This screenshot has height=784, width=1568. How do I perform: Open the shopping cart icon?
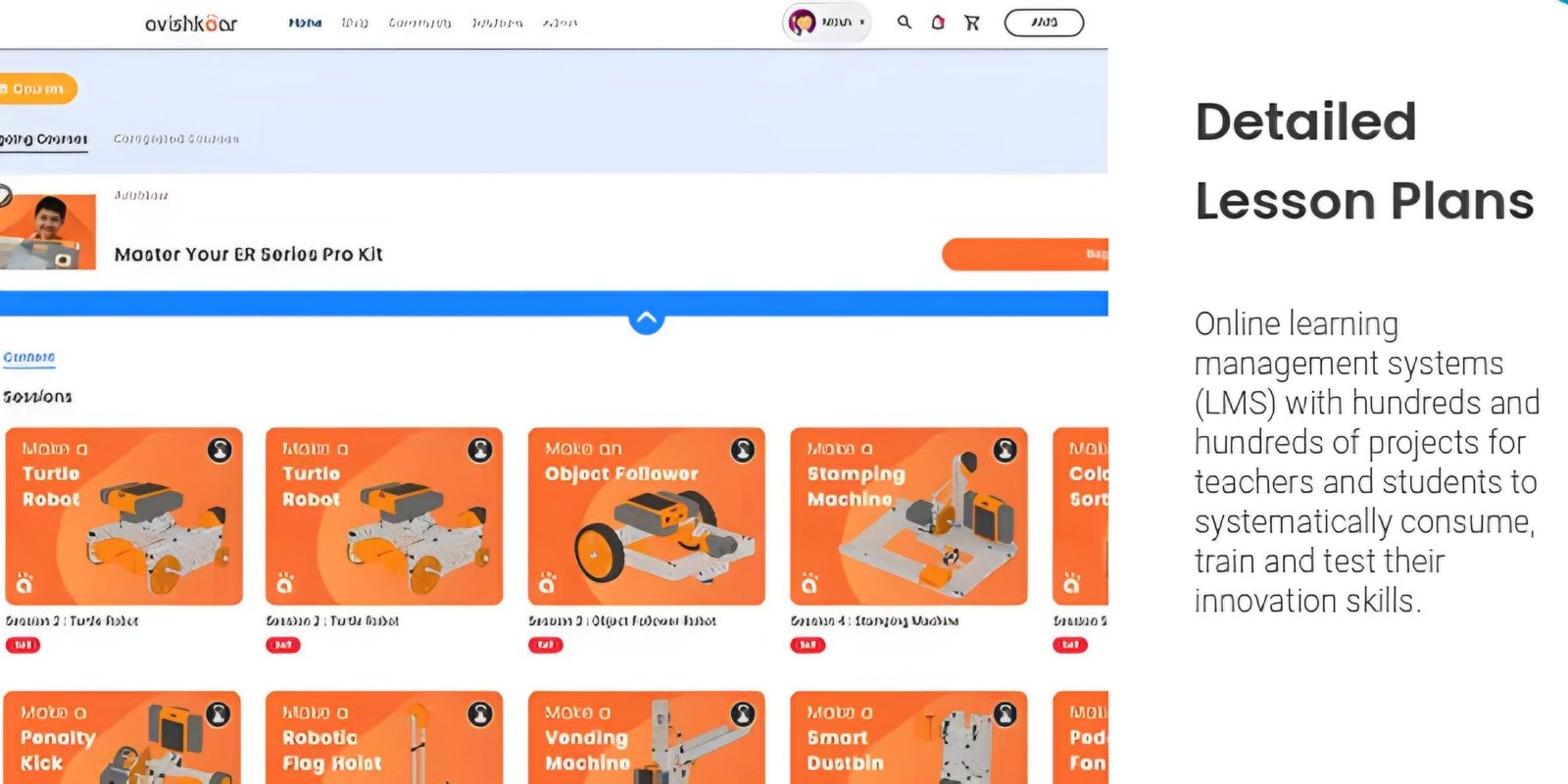pyautogui.click(x=971, y=22)
